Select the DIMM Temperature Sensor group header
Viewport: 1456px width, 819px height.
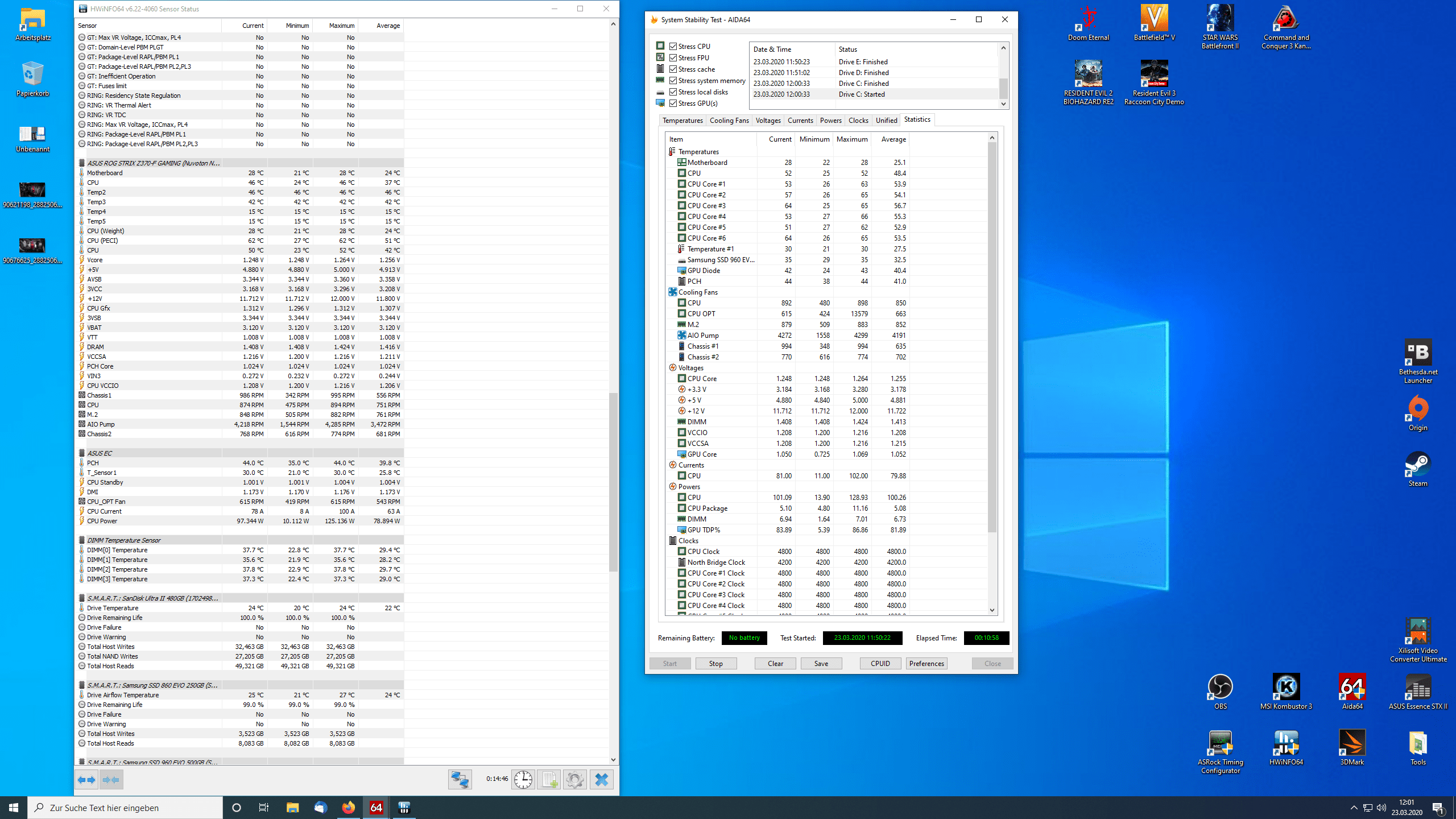tap(123, 540)
